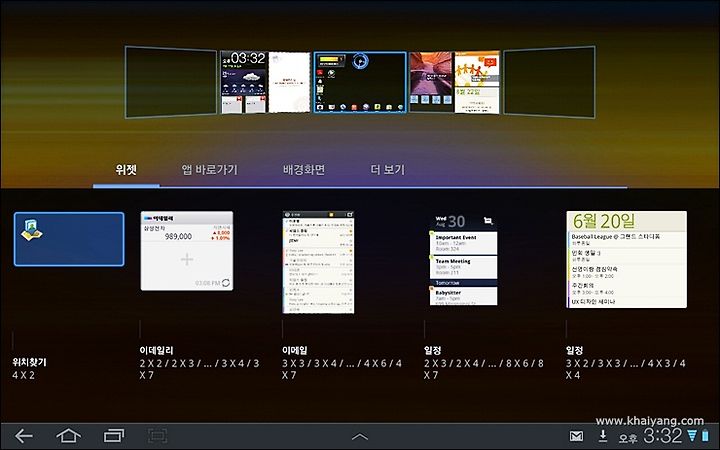Viewport: 720px width, 450px height.
Task: Go to Home via house icon
Action: tap(68, 436)
